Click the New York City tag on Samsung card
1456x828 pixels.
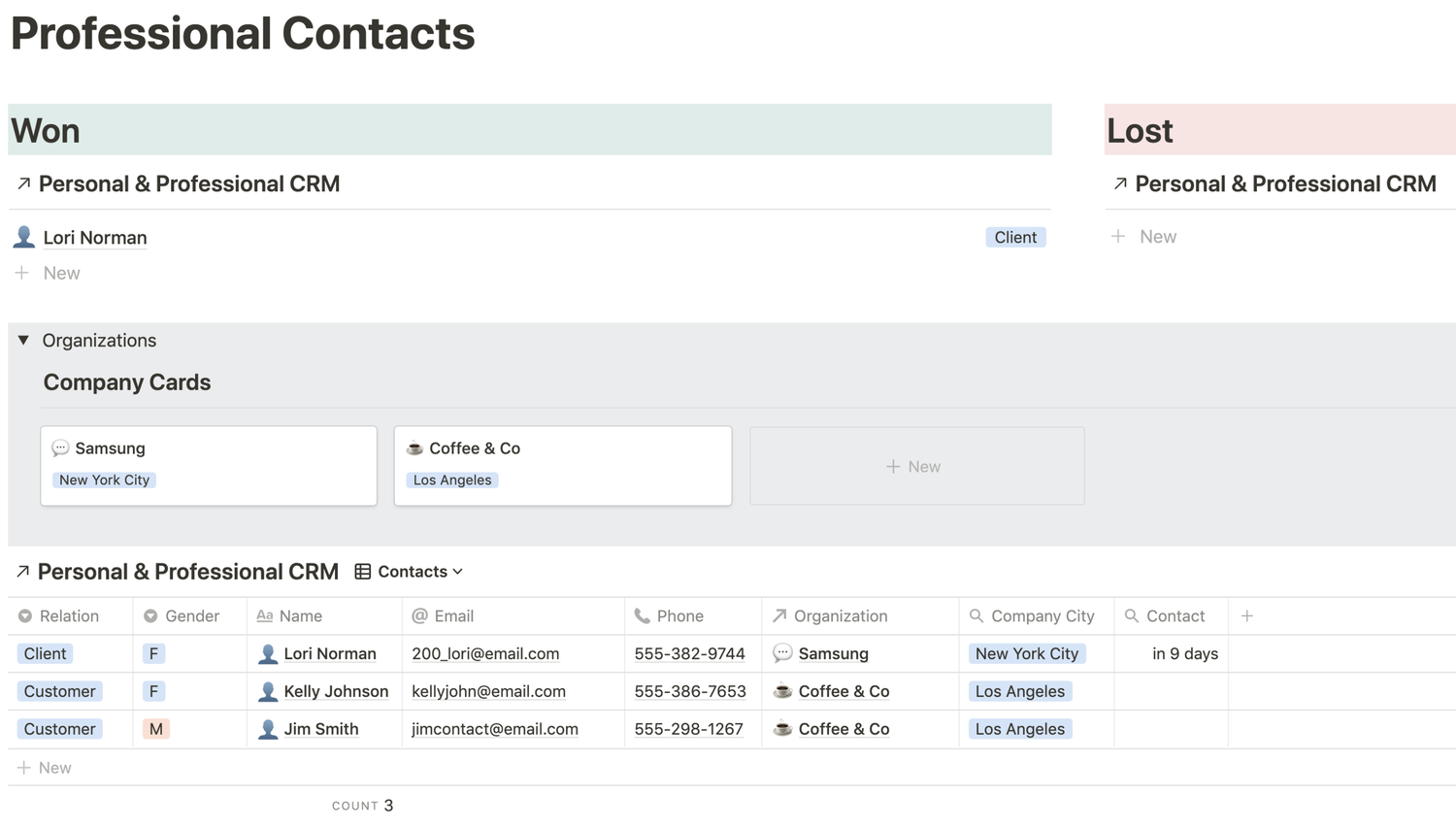point(104,480)
